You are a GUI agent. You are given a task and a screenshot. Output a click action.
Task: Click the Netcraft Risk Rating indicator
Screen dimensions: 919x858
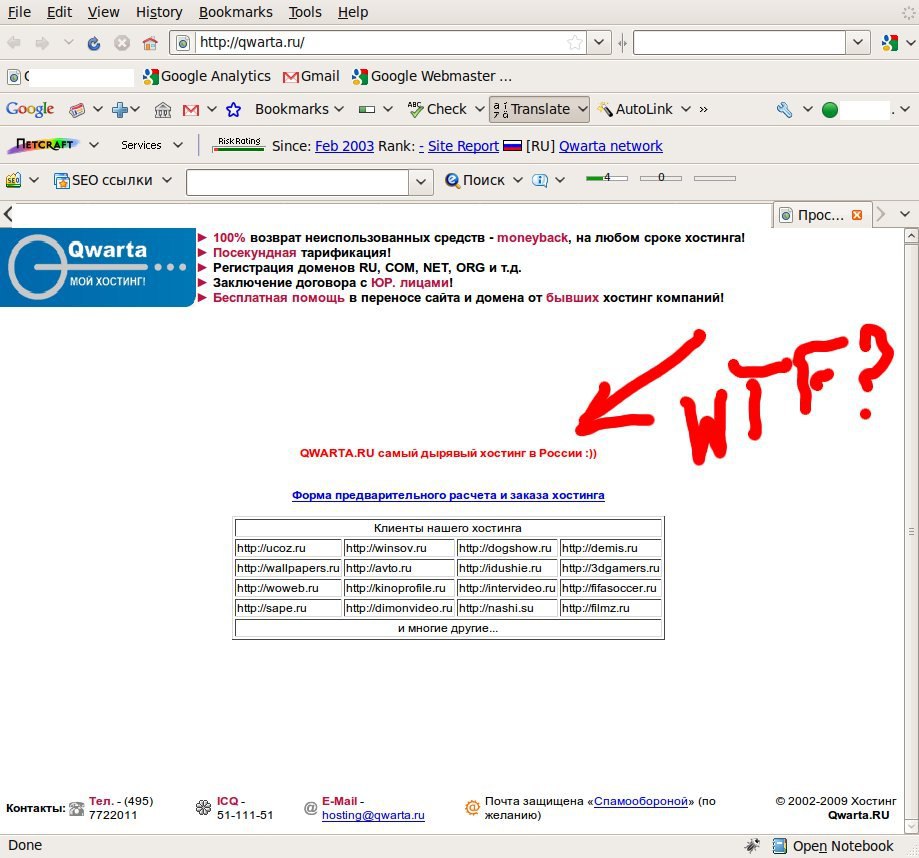[x=239, y=144]
